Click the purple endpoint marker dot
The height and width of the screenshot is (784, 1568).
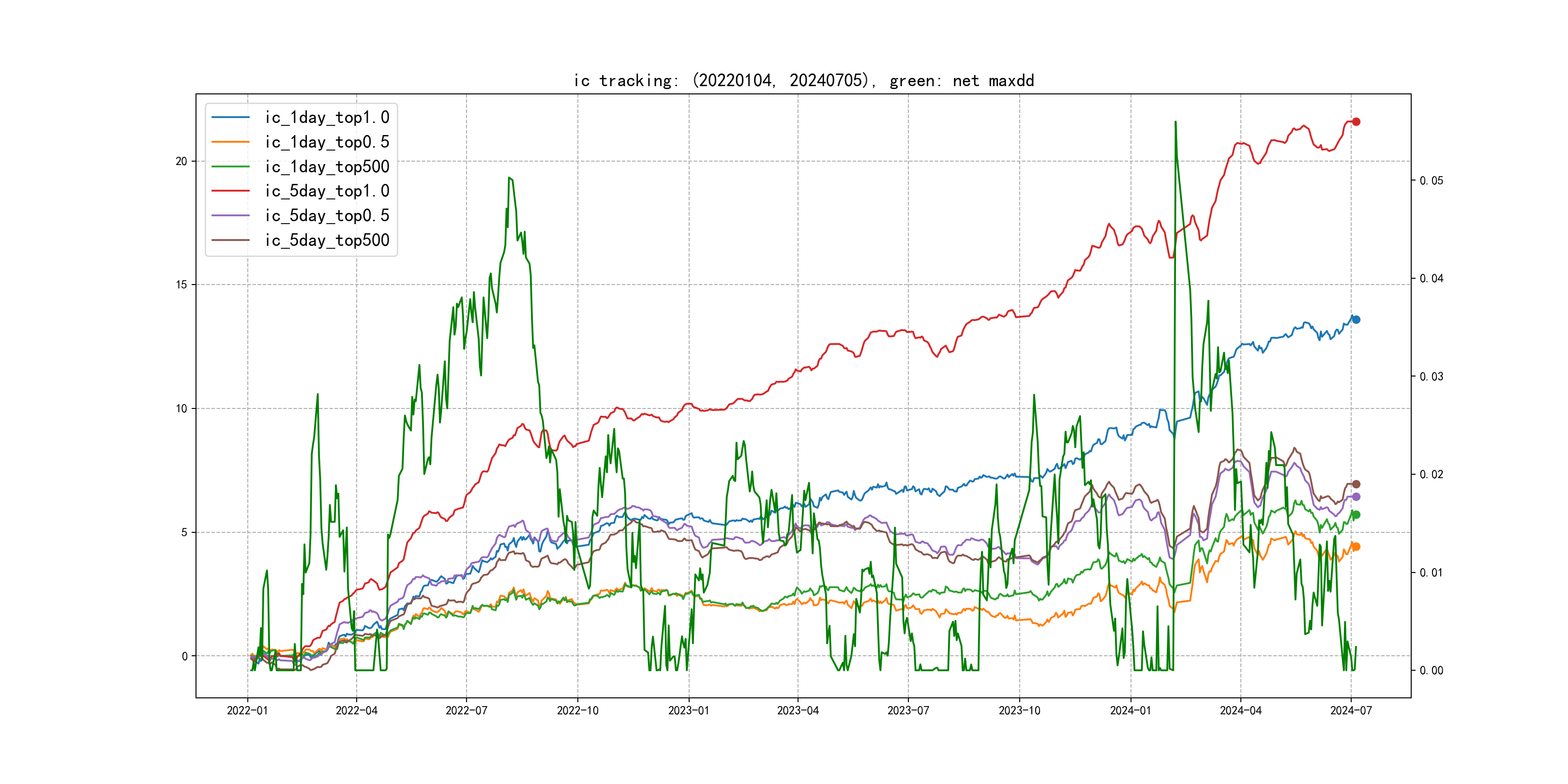pos(1356,497)
